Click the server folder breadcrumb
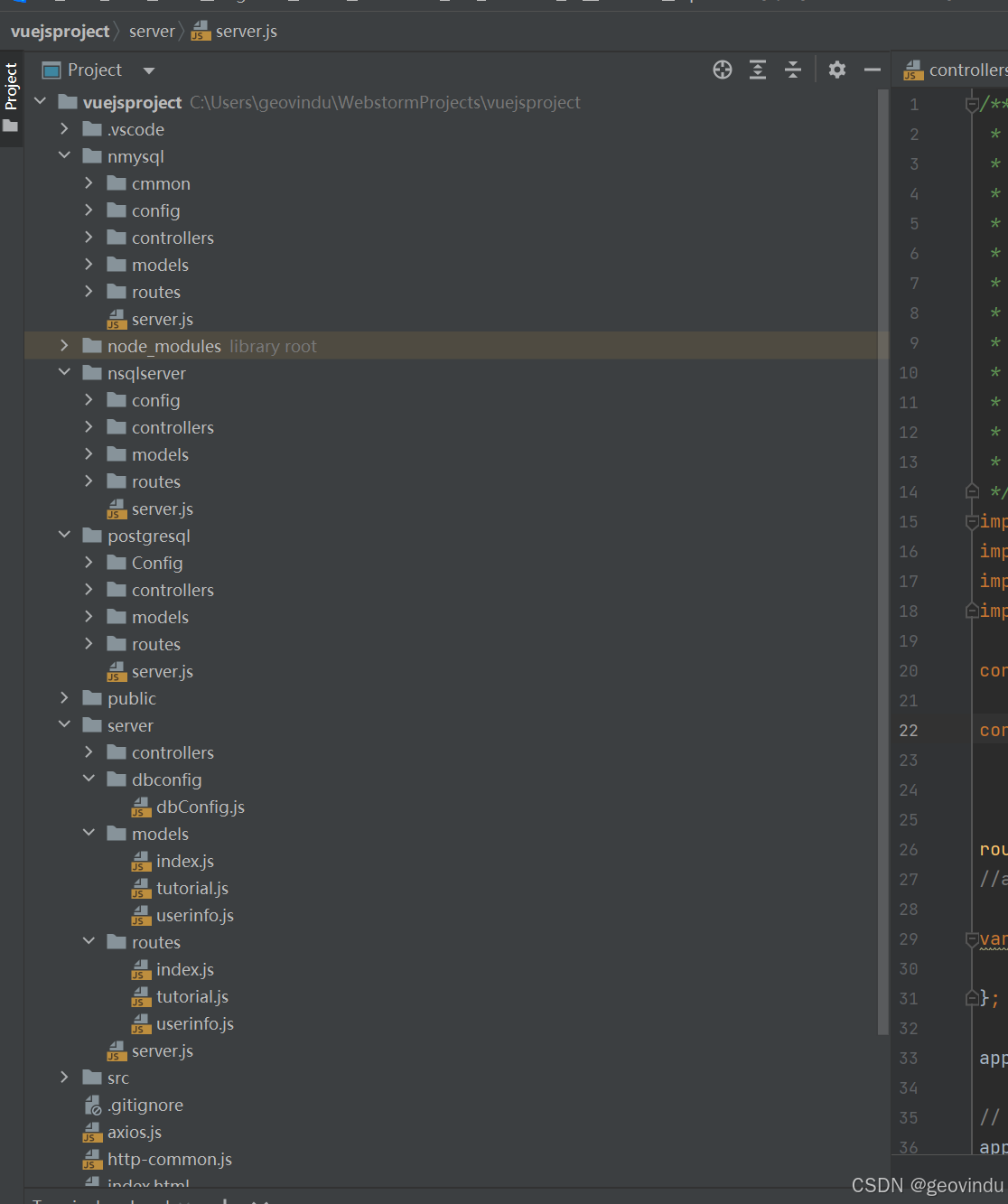1008x1204 pixels. [x=152, y=32]
